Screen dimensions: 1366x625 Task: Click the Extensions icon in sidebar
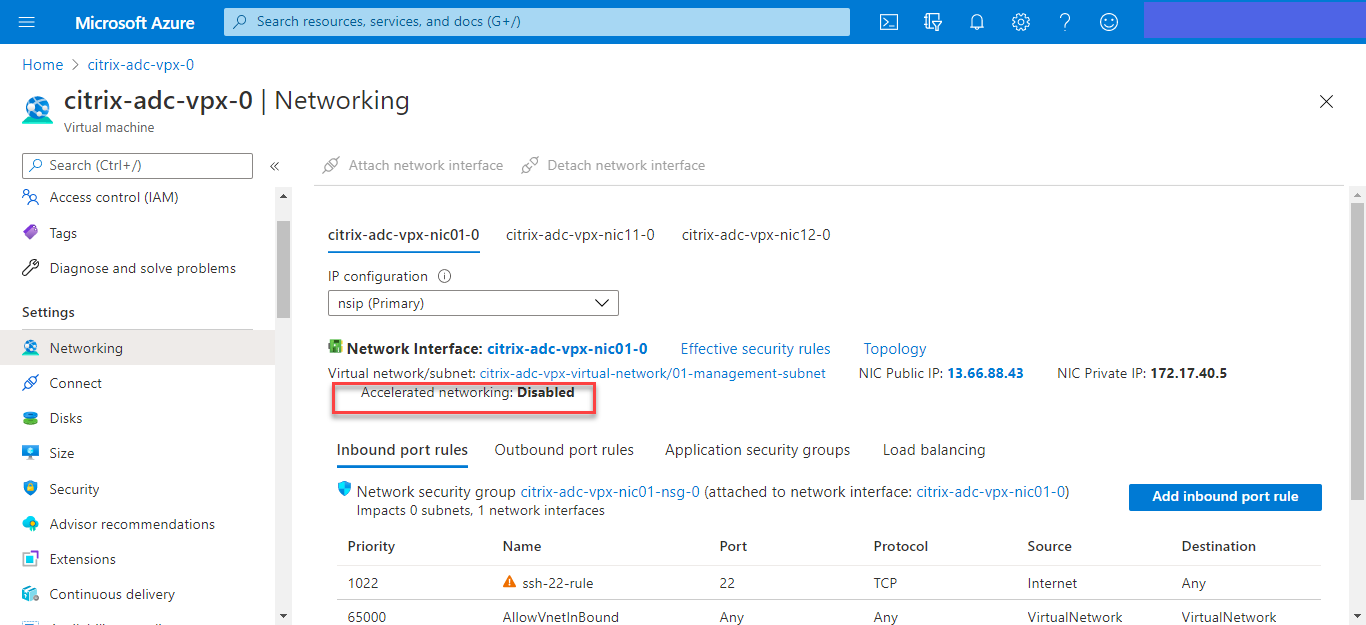click(31, 559)
